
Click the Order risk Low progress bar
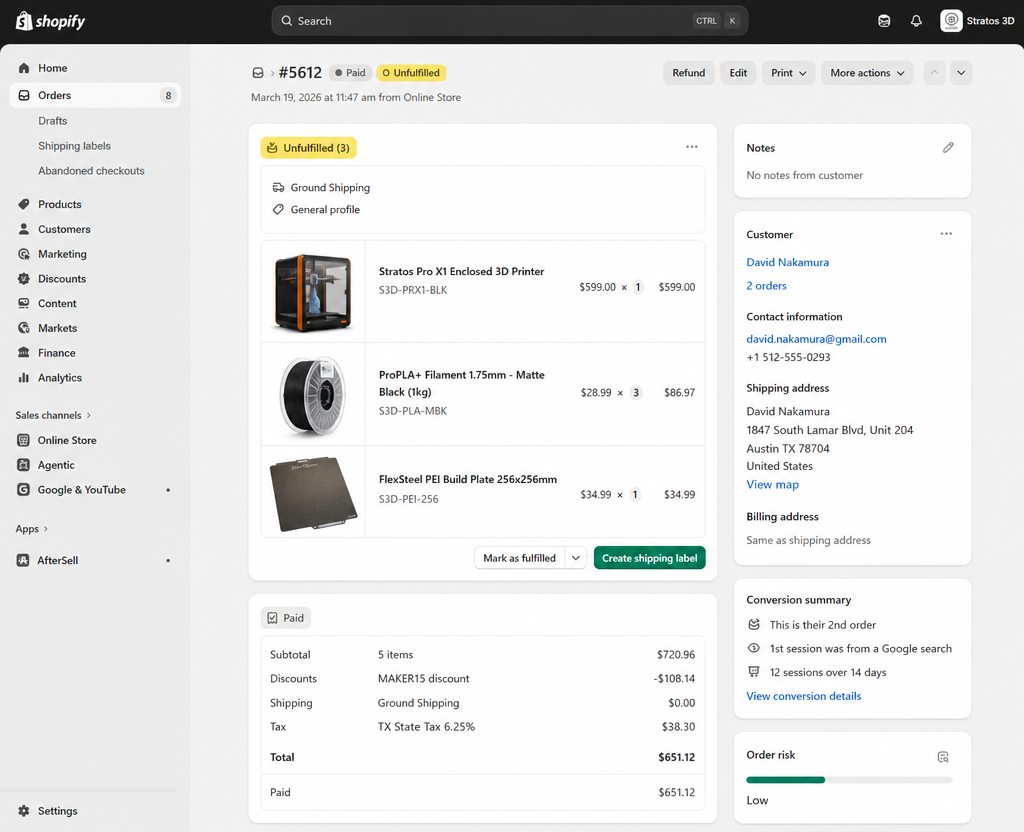point(849,780)
